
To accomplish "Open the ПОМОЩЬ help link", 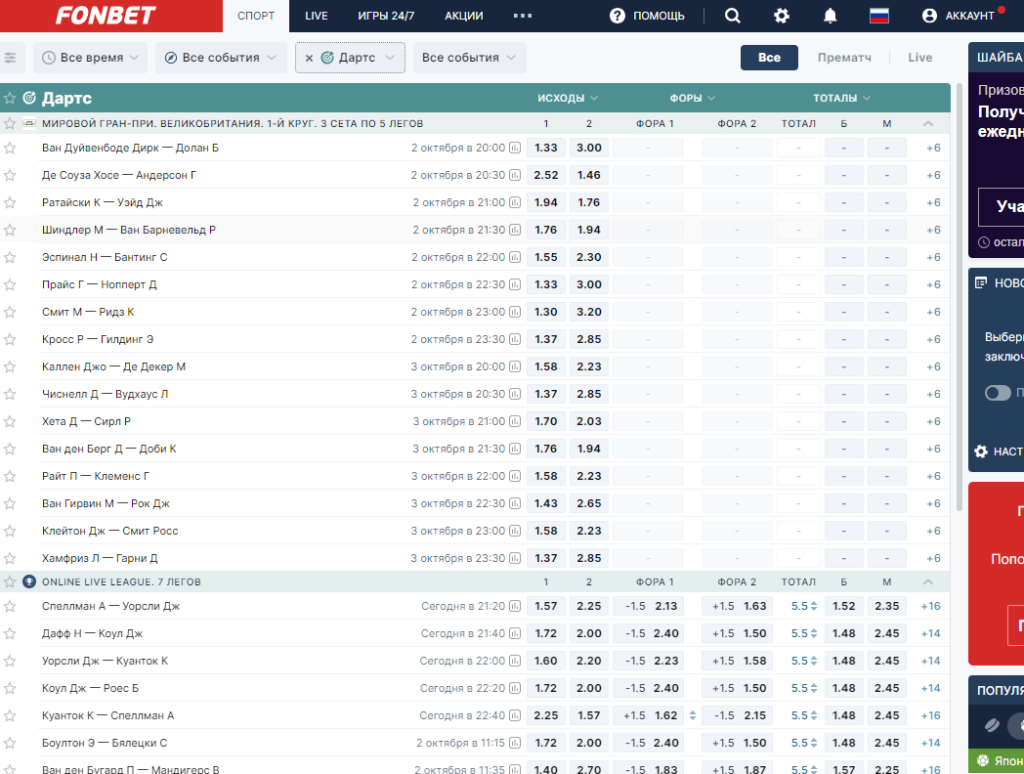I will point(658,16).
